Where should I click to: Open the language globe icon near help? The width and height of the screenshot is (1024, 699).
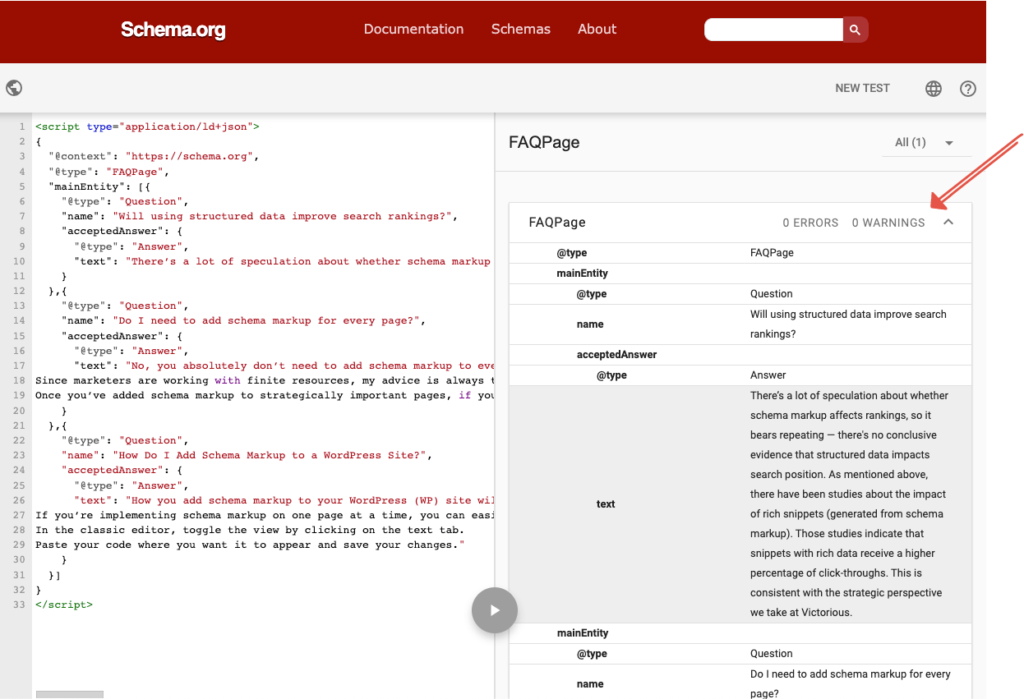click(x=933, y=88)
